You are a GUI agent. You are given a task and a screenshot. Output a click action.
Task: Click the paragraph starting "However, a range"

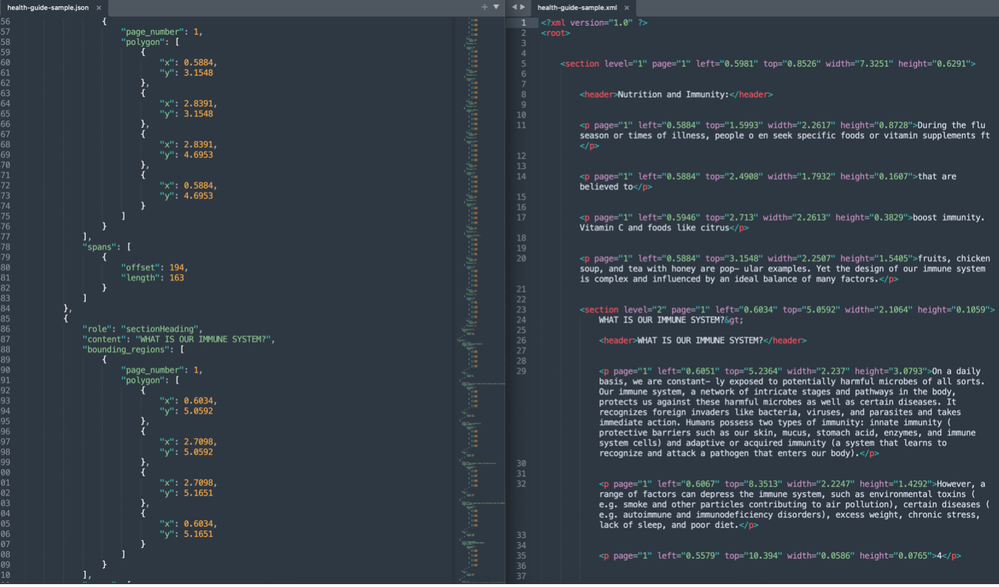[792, 504]
